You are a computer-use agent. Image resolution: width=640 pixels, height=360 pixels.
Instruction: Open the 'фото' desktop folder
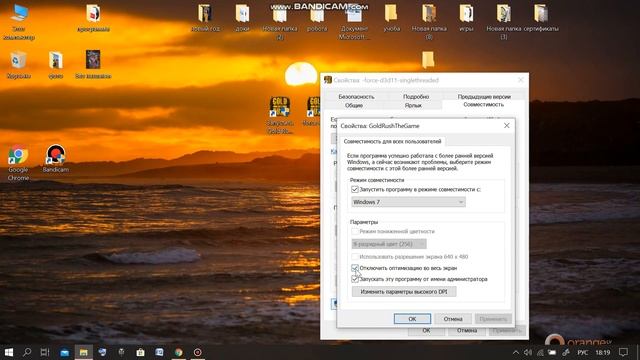click(x=56, y=65)
